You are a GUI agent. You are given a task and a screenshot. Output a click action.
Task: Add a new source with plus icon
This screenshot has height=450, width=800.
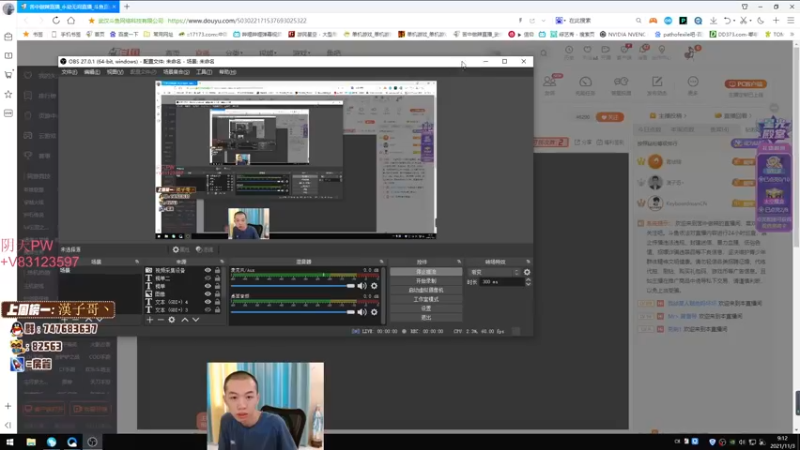click(149, 320)
